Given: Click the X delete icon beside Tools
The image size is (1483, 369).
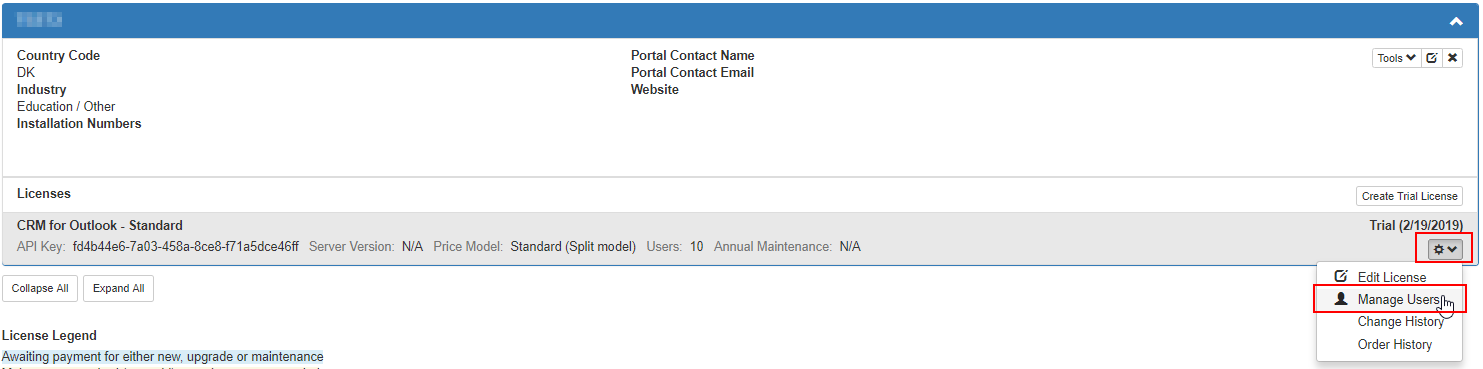Looking at the screenshot, I should coord(1453,58).
